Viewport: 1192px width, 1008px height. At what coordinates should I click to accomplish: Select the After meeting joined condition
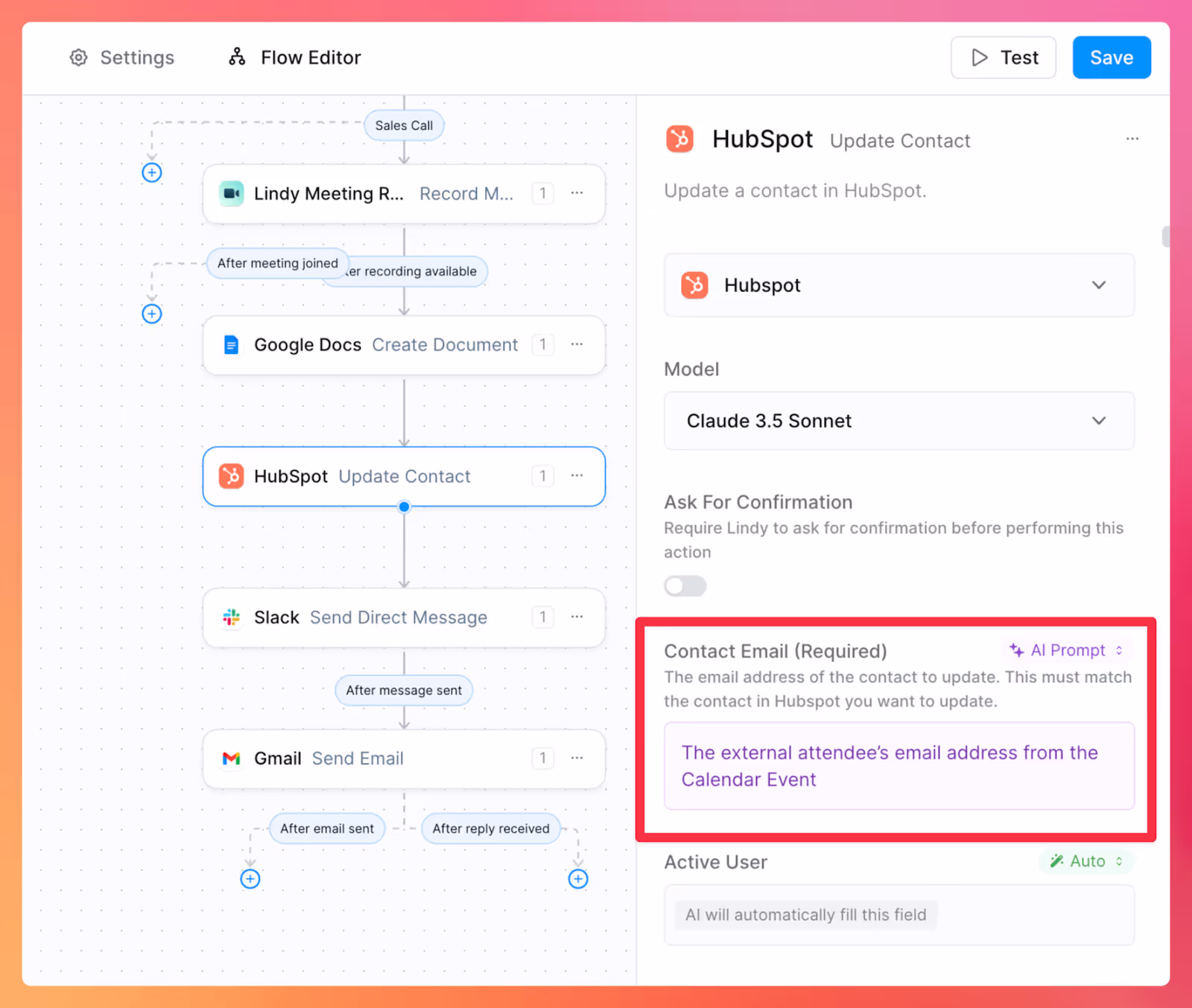point(277,263)
